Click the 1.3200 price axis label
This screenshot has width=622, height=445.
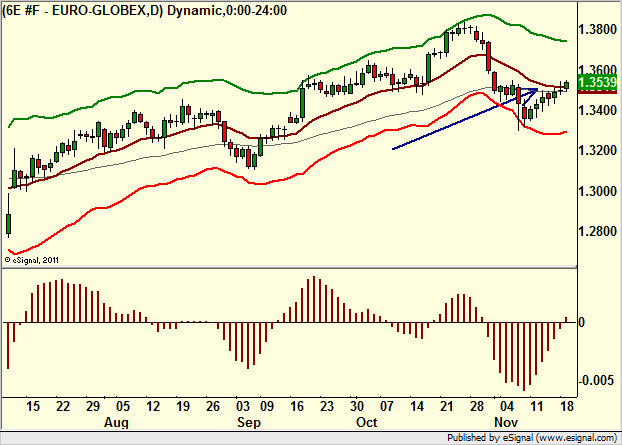(598, 150)
